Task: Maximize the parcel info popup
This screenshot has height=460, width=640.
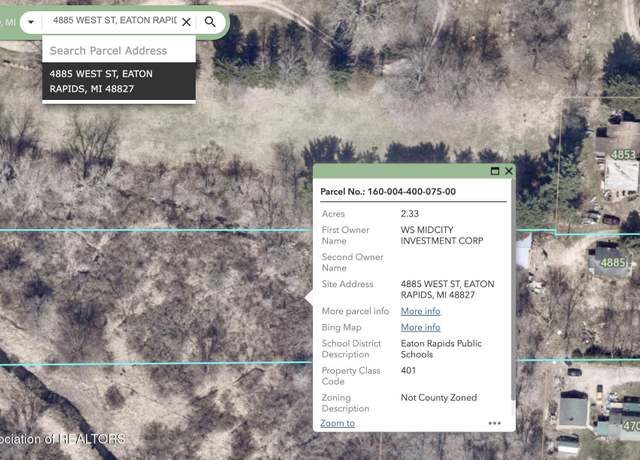Action: pyautogui.click(x=495, y=171)
